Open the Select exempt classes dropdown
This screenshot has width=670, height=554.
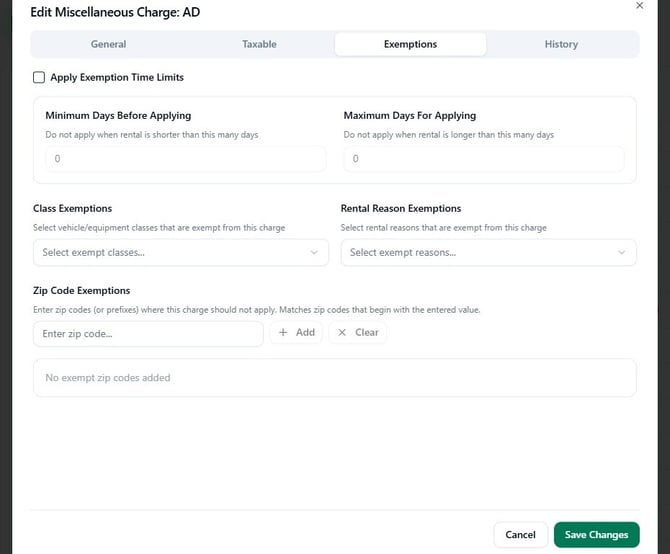181,252
